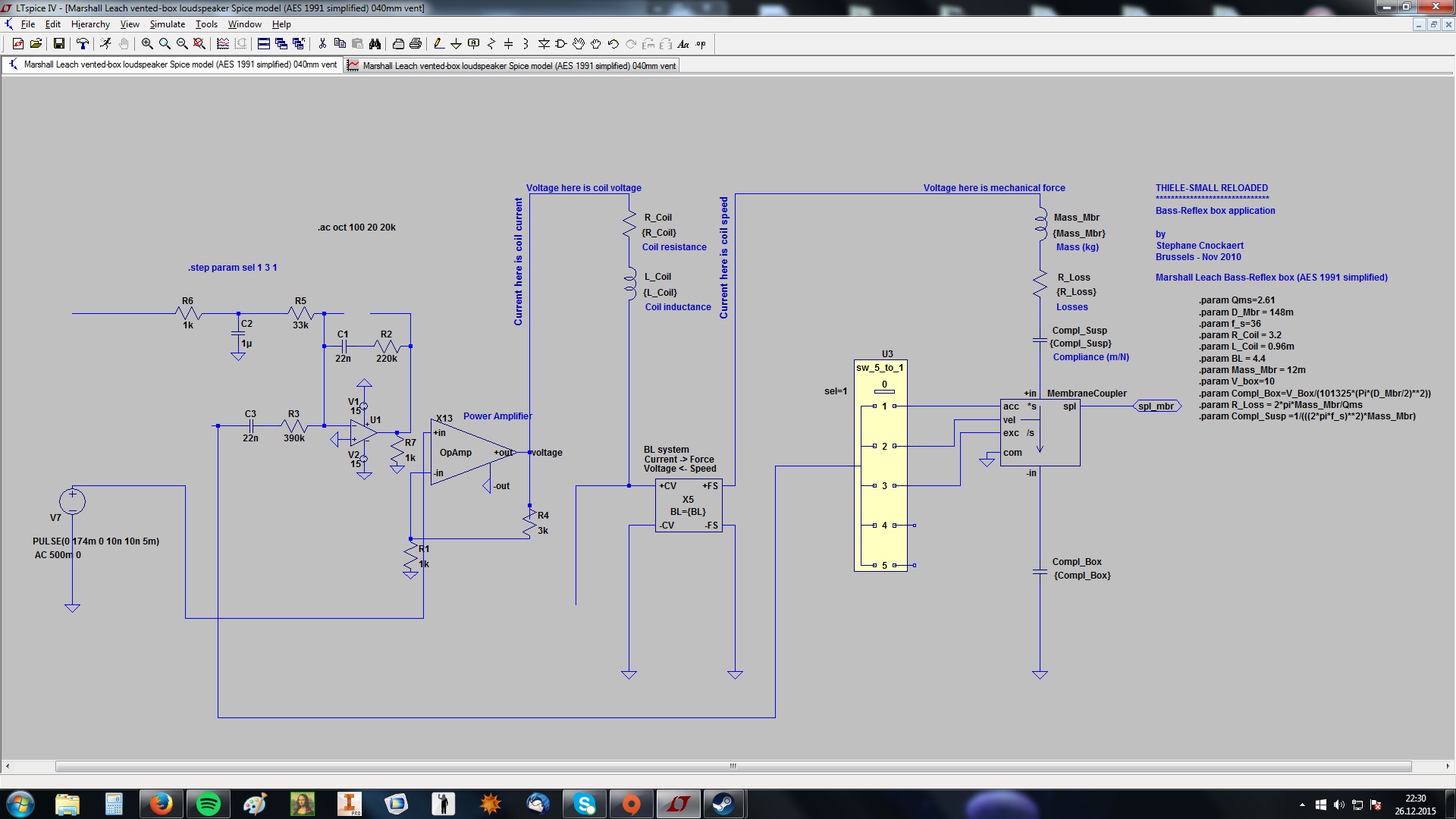Switch to the waveform plot tab
This screenshot has height=819, width=1456.
512,66
